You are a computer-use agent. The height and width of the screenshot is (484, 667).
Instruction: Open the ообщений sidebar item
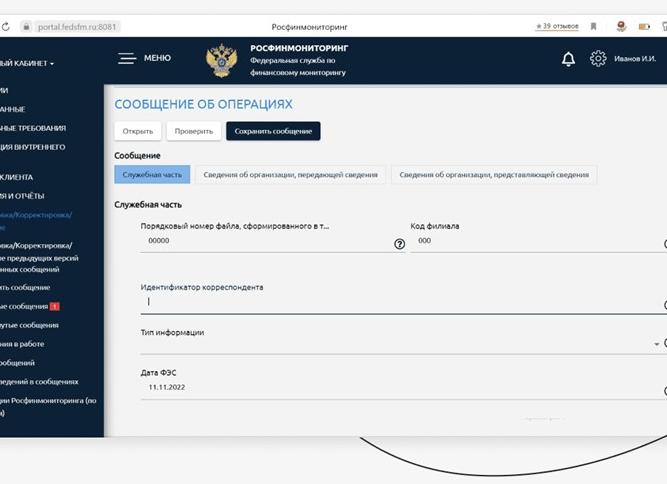(17, 363)
